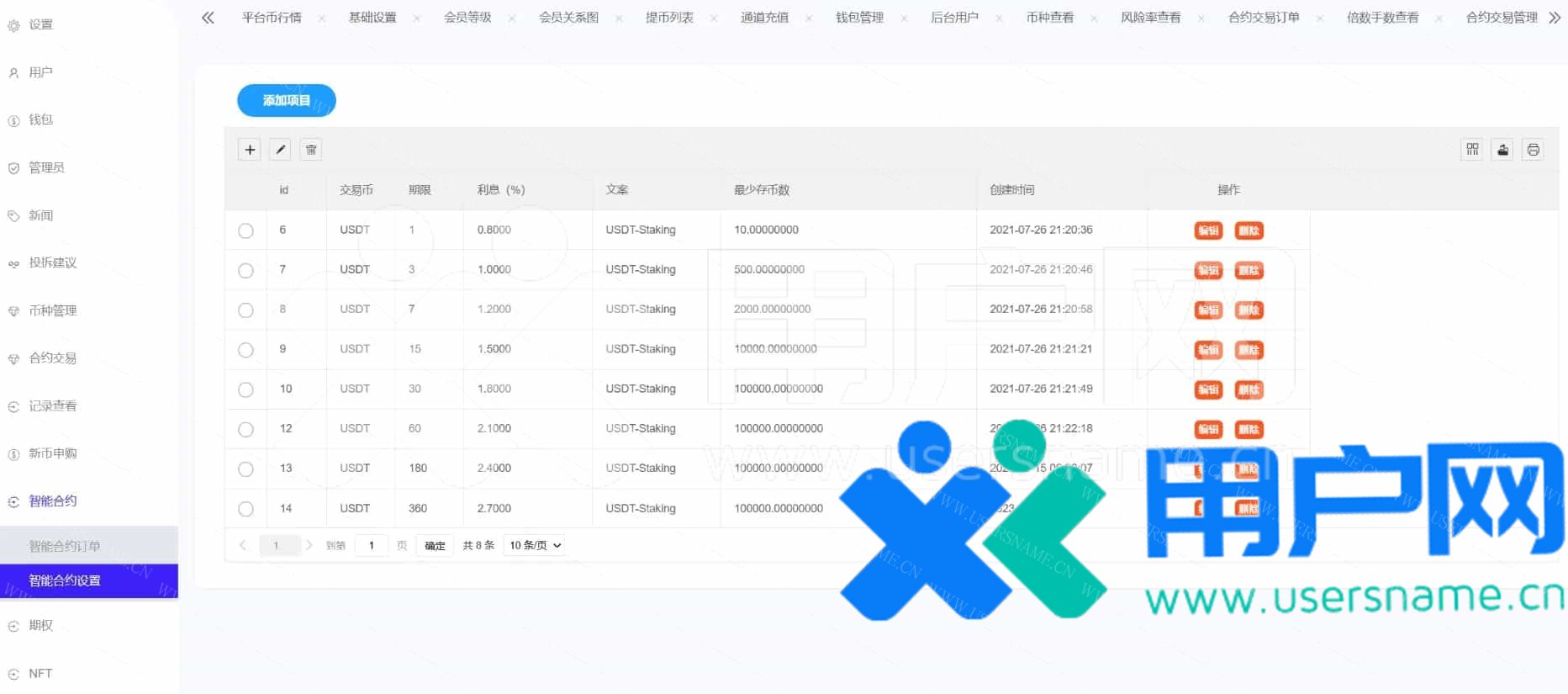Expand the 智能合约 sidebar menu
This screenshot has height=694, width=1568.
(x=52, y=501)
